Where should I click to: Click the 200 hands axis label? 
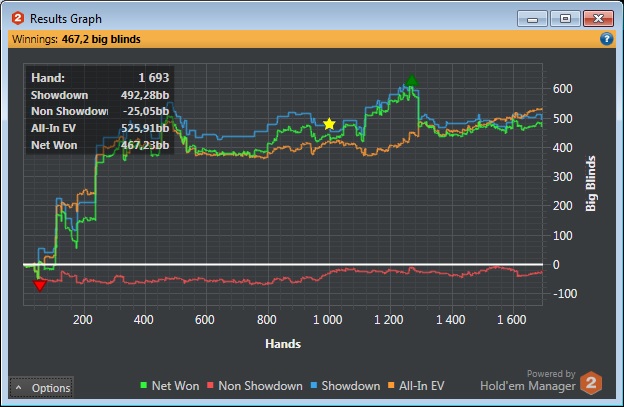pos(82,320)
